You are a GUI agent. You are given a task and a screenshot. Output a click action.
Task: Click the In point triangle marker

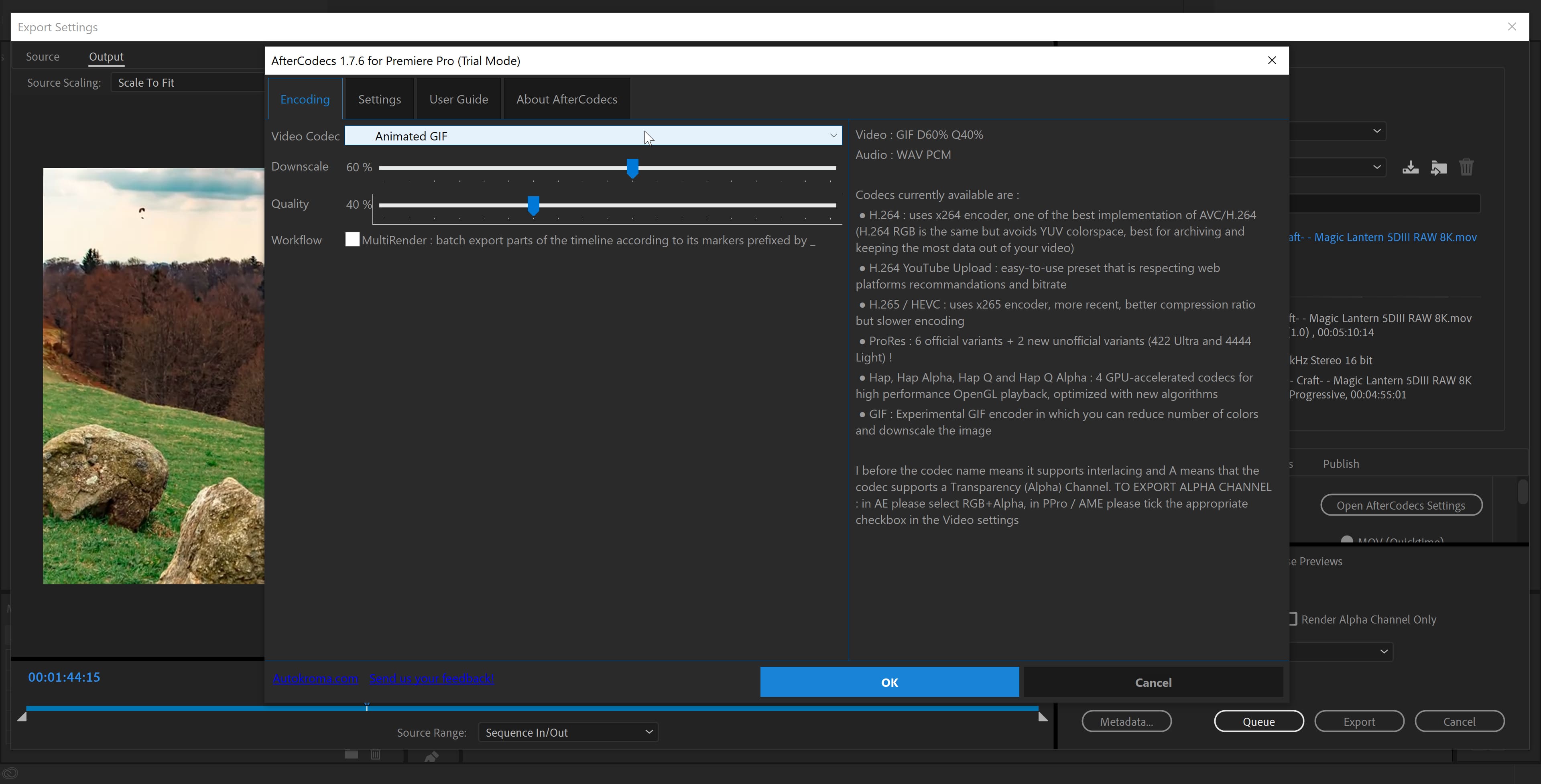click(x=22, y=717)
